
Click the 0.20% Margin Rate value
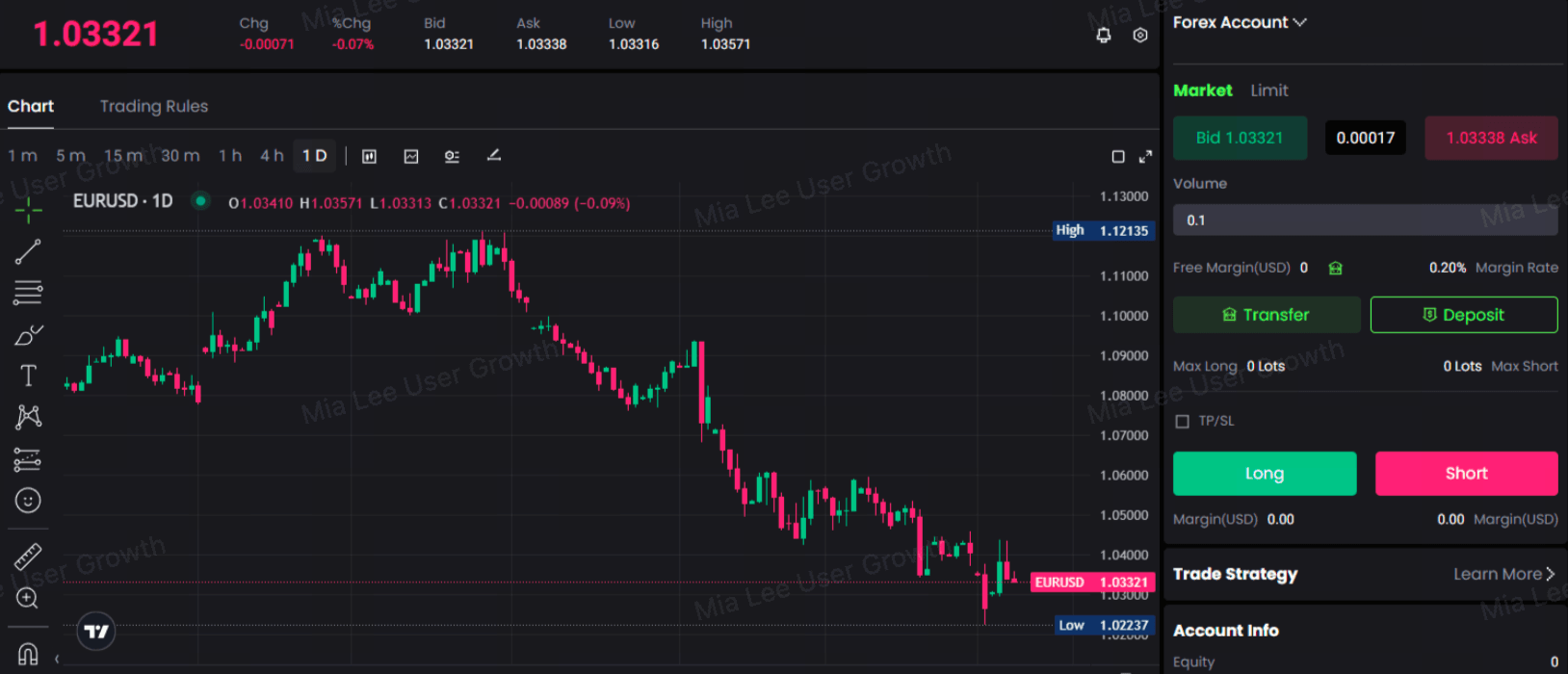pyautogui.click(x=1448, y=269)
